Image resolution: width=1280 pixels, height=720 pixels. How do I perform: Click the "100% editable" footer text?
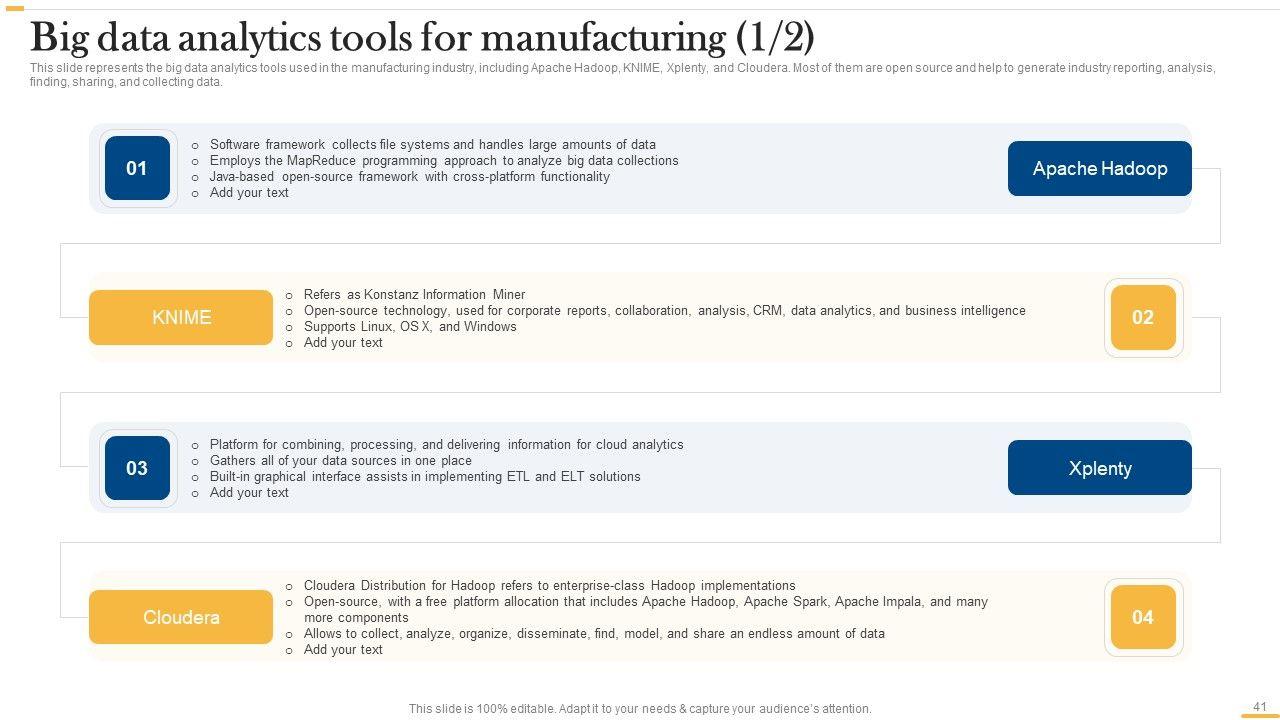point(640,709)
